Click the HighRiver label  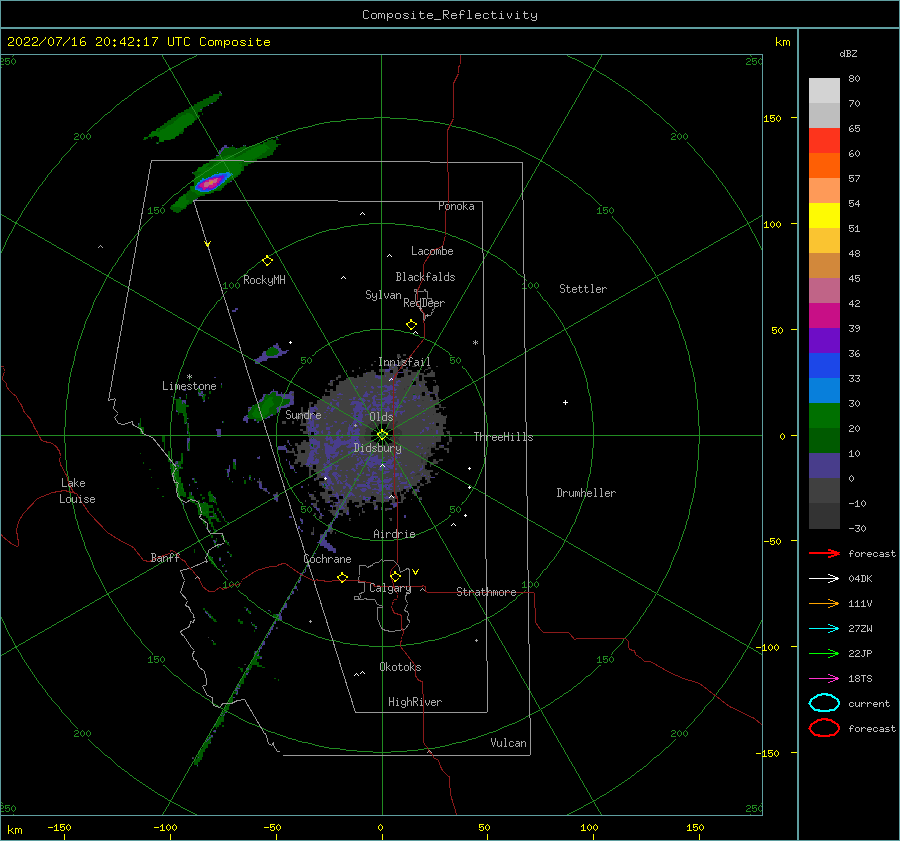415,702
